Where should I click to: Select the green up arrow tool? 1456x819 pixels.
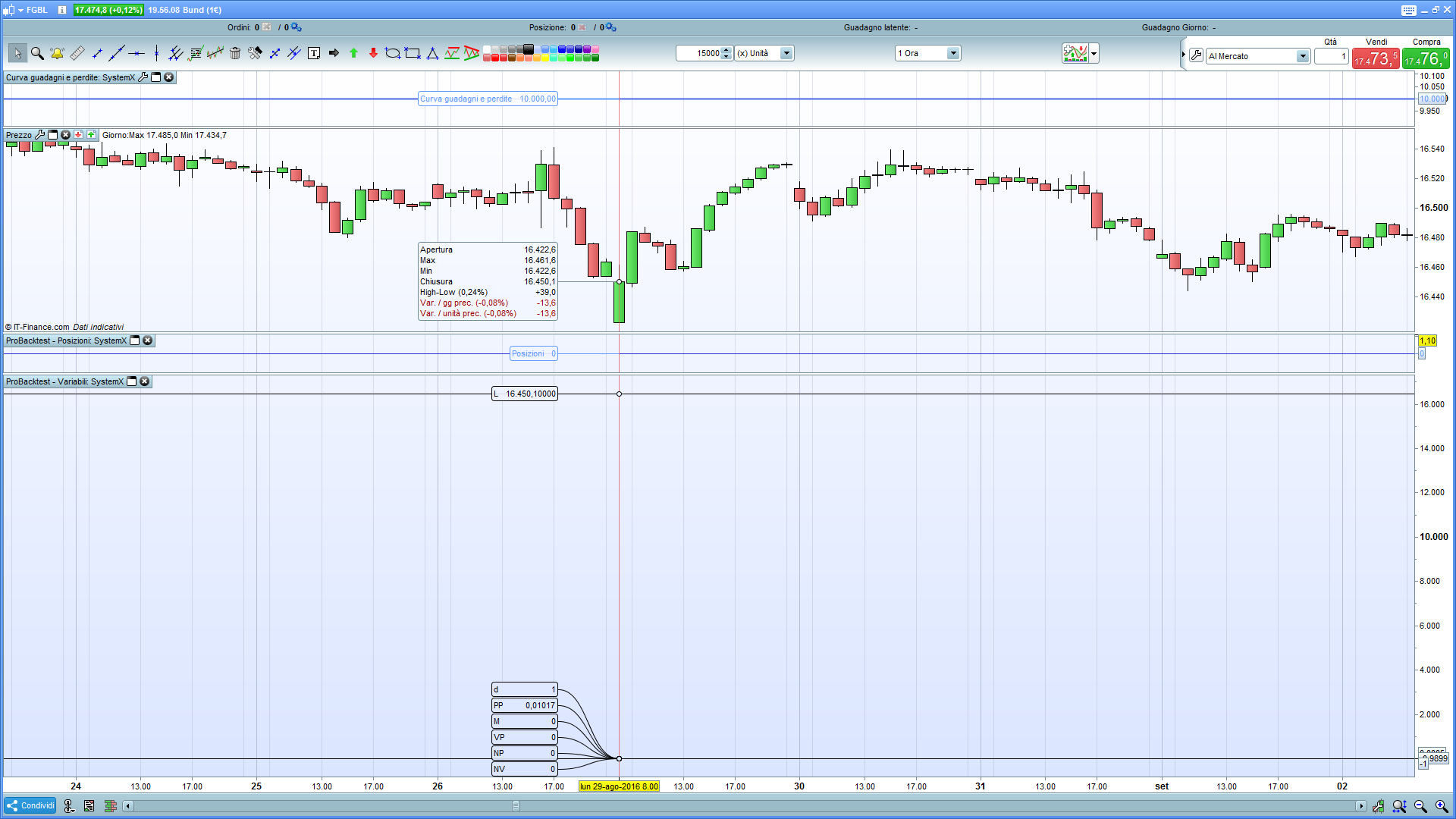(353, 53)
